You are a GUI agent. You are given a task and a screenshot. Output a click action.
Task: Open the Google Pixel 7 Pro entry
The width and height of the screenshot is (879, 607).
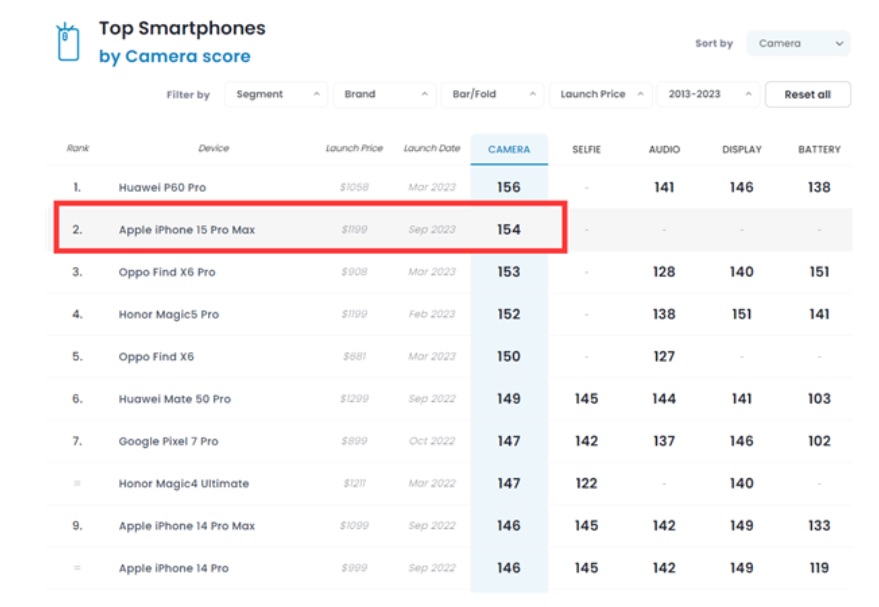click(168, 441)
